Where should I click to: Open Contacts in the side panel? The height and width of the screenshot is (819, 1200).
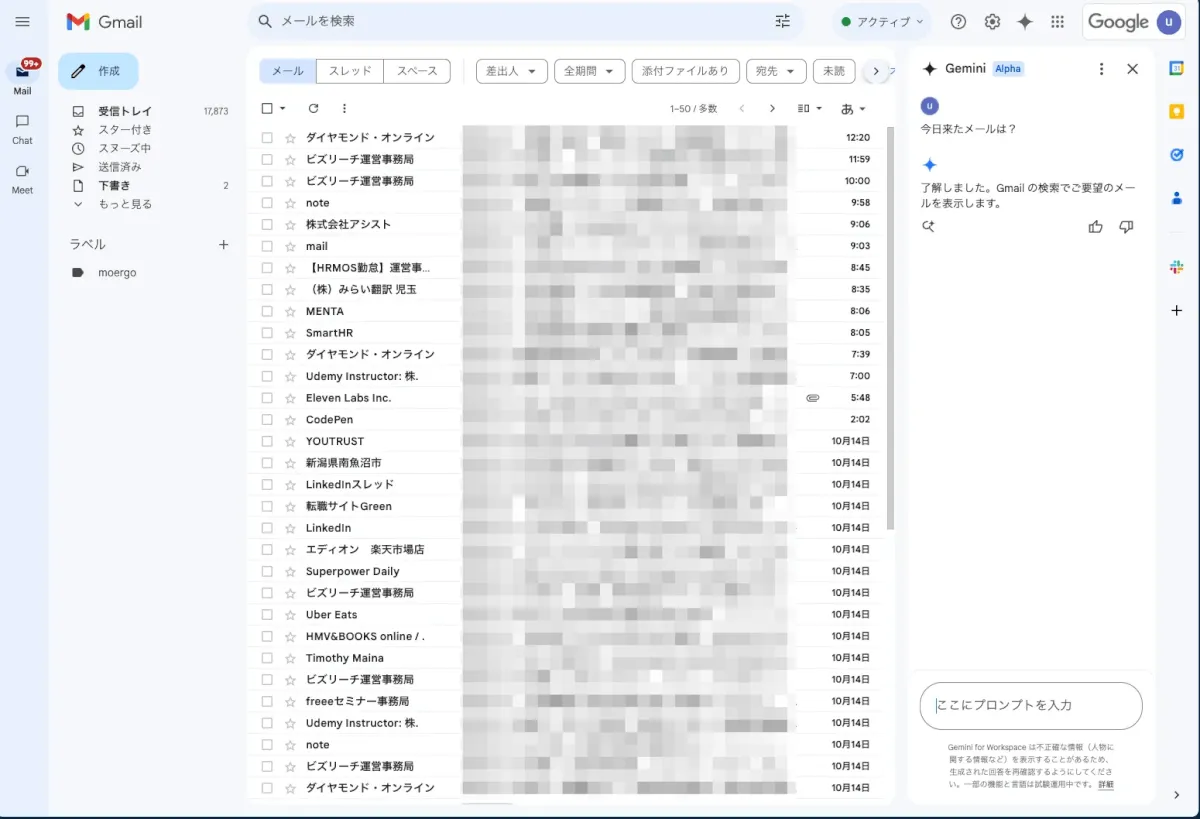point(1177,198)
